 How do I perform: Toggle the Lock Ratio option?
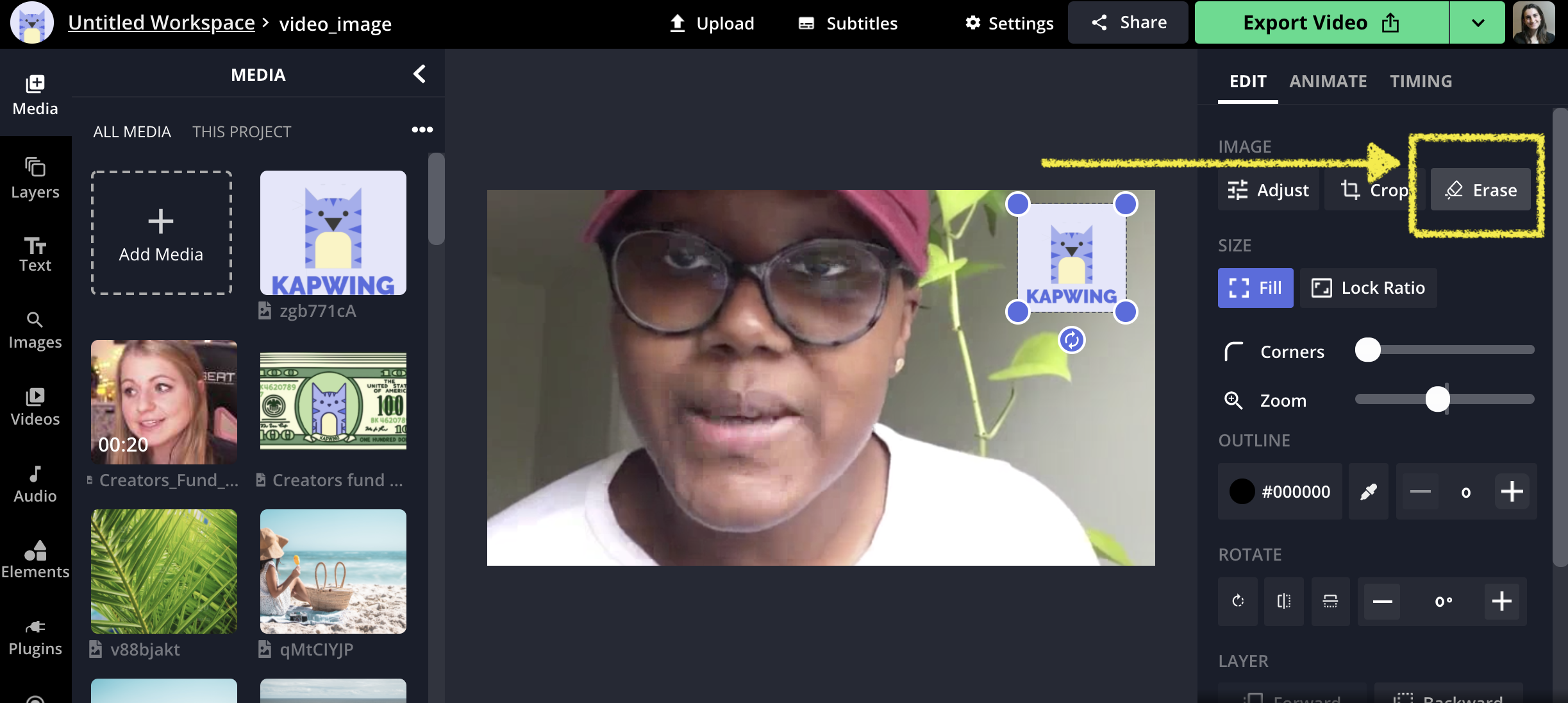[x=1369, y=288]
